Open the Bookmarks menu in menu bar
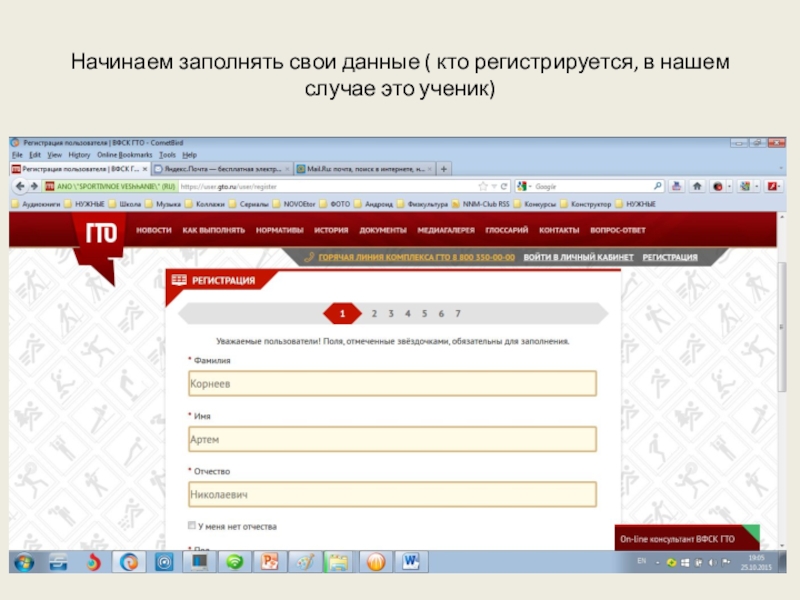This screenshot has width=800, height=600. (x=125, y=155)
